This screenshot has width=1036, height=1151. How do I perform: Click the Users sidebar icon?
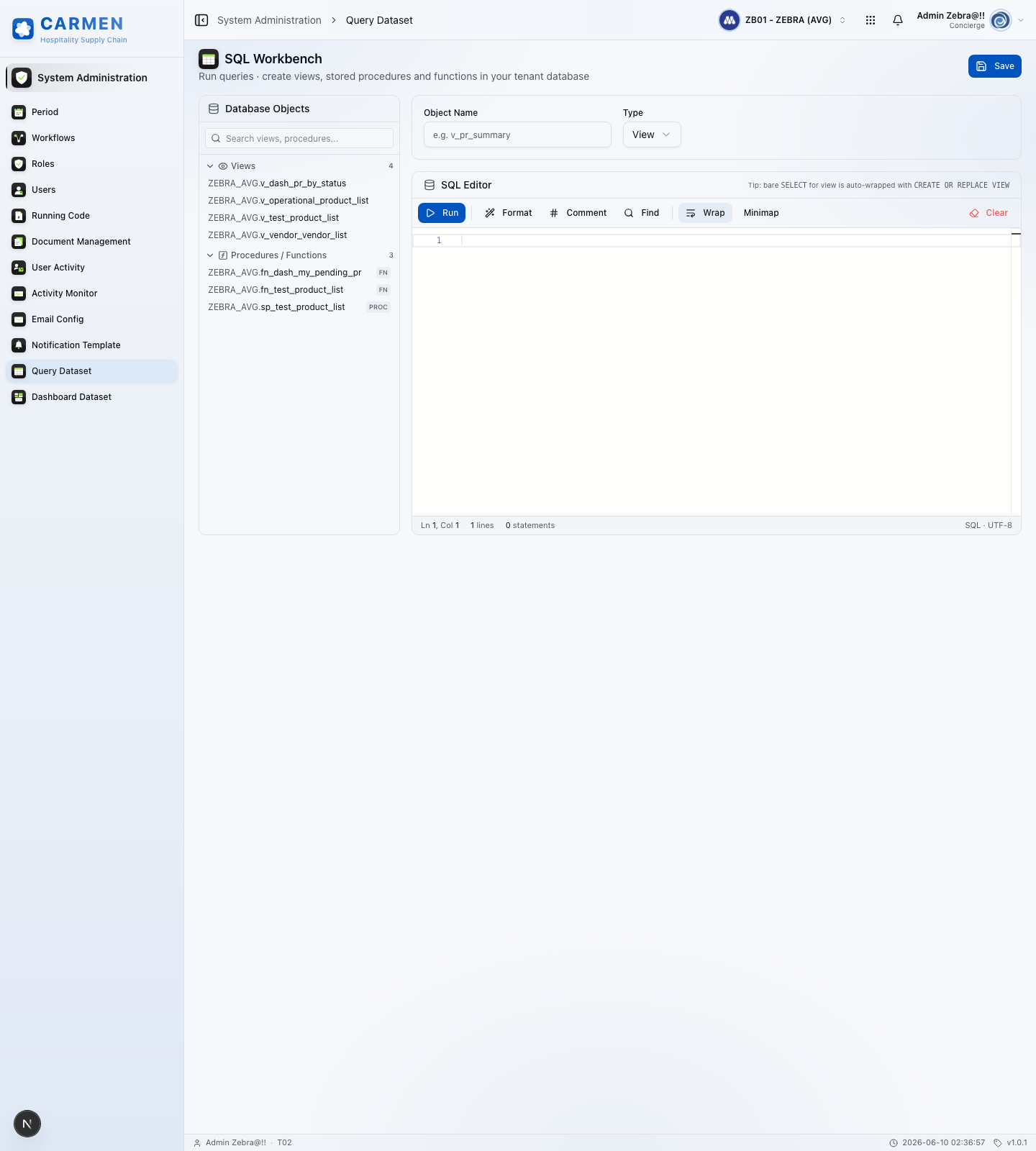point(19,190)
